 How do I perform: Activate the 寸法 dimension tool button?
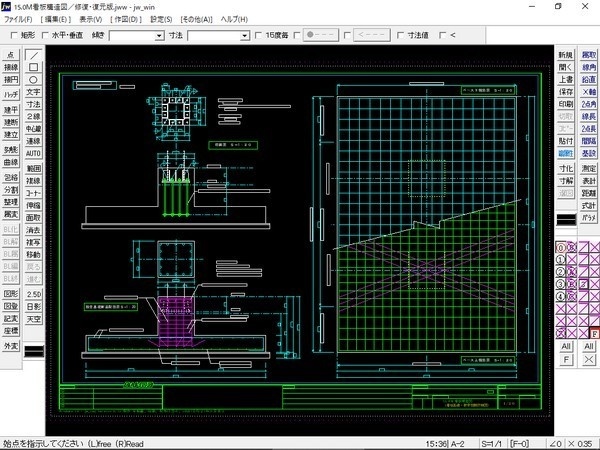(33, 104)
